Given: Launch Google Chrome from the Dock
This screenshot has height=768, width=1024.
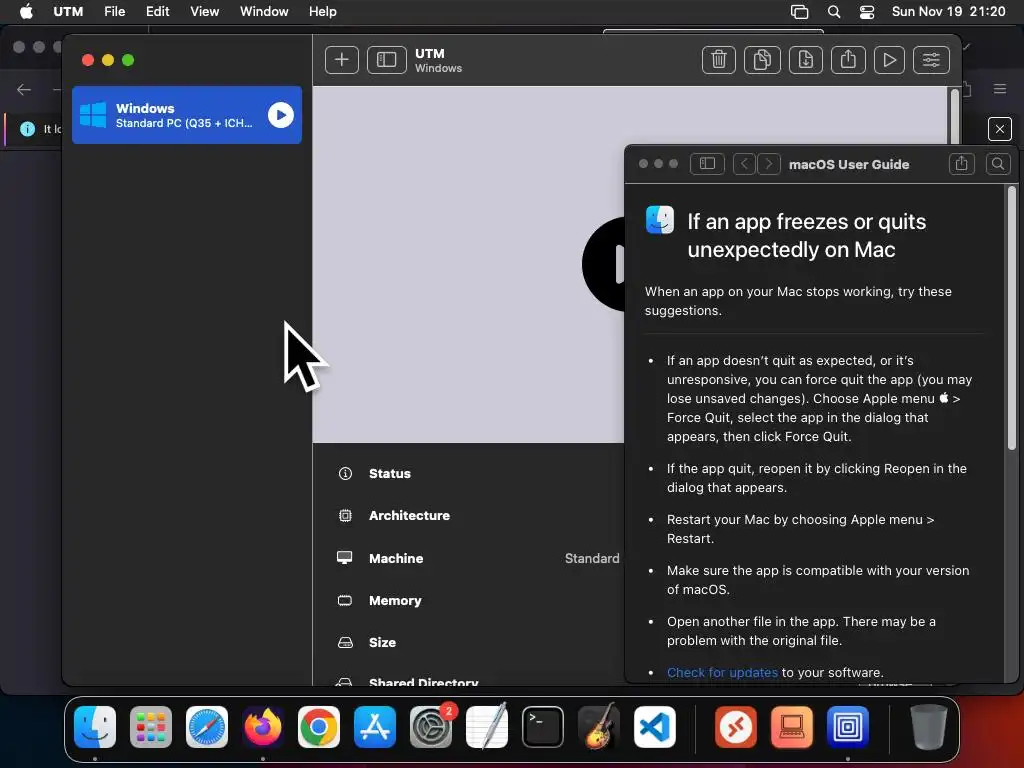Looking at the screenshot, I should 319,727.
